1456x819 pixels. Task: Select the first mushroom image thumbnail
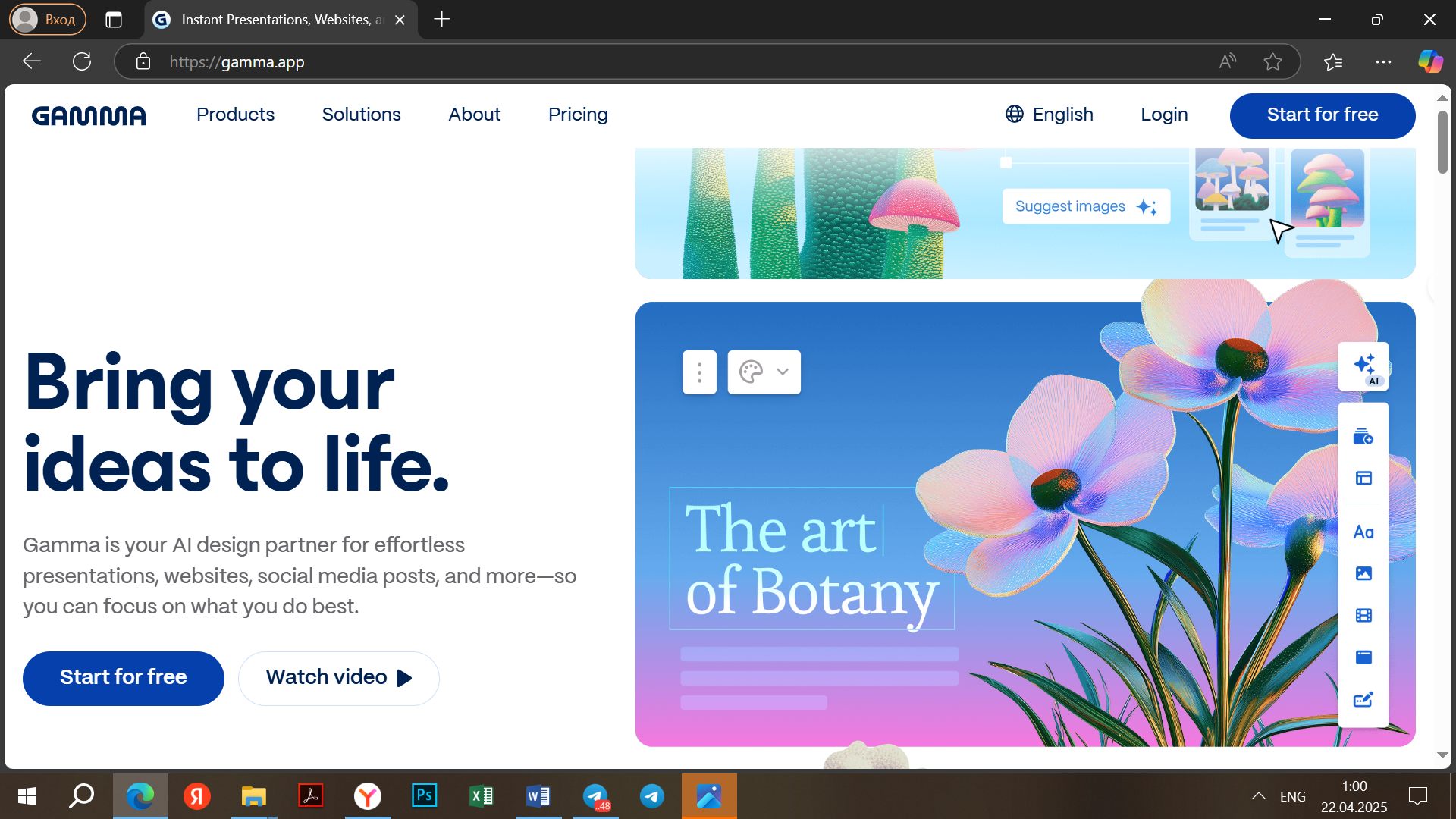(x=1232, y=180)
